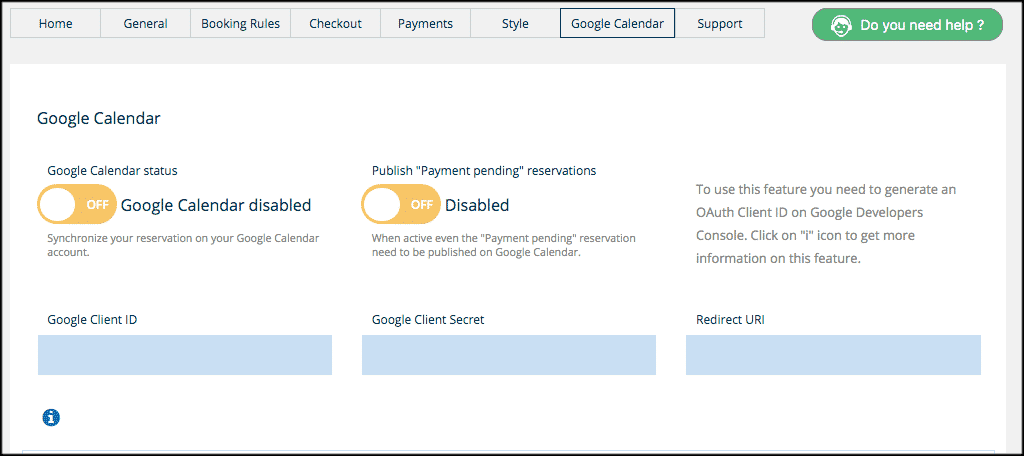
Task: Switch to the General tab
Action: pyautogui.click(x=146, y=24)
